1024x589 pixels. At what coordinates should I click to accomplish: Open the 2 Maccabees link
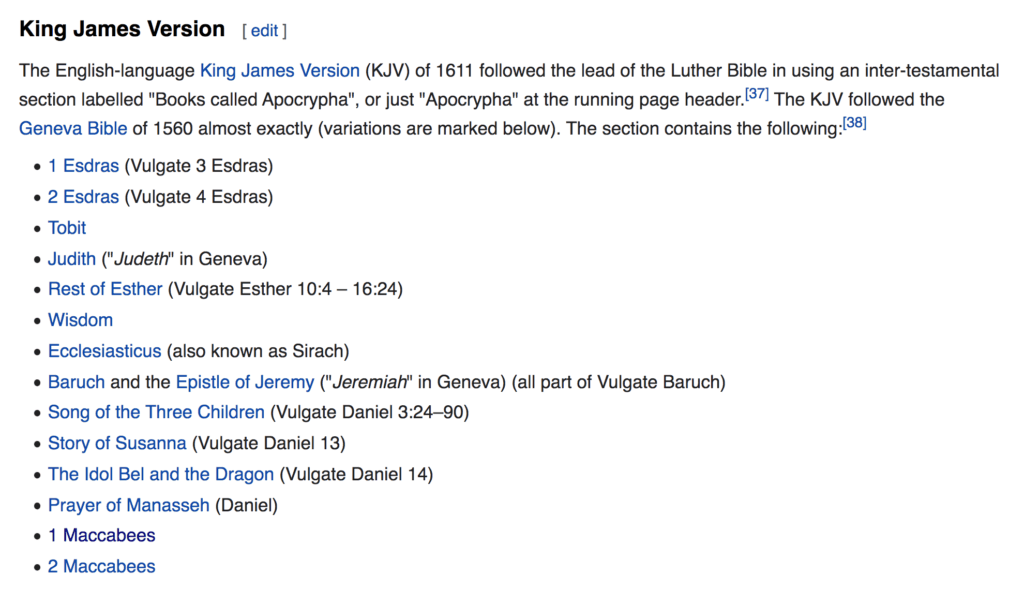click(x=102, y=566)
